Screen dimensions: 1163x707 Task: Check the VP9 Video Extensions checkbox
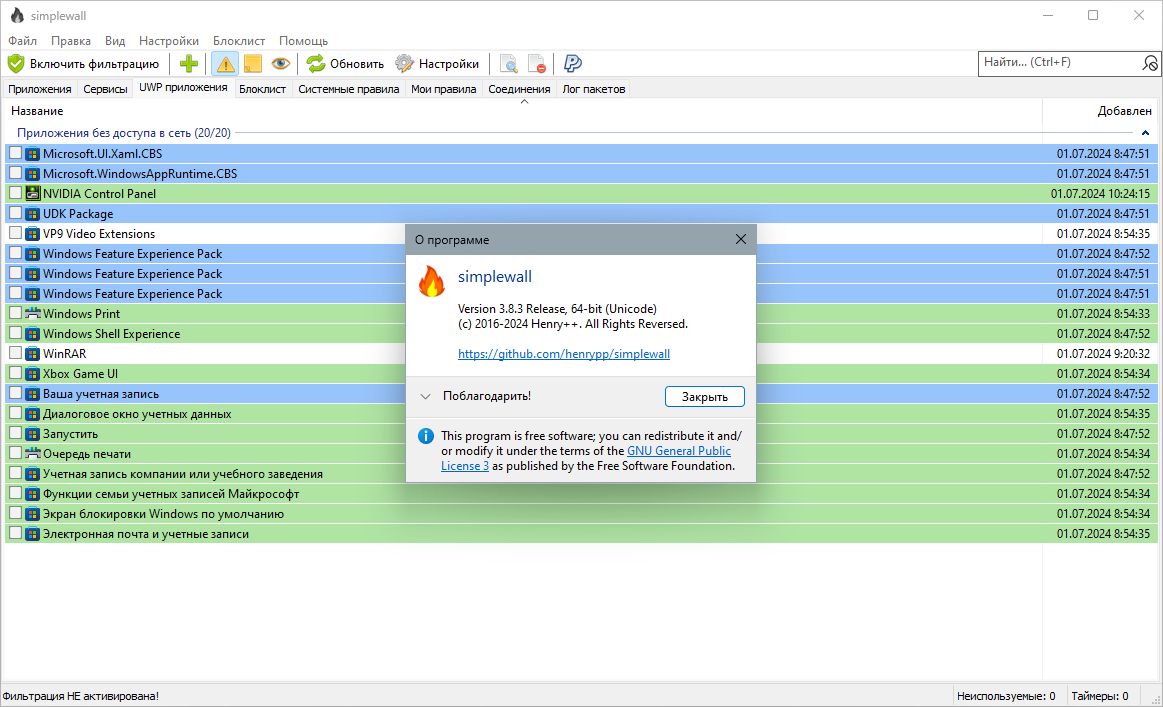click(15, 233)
